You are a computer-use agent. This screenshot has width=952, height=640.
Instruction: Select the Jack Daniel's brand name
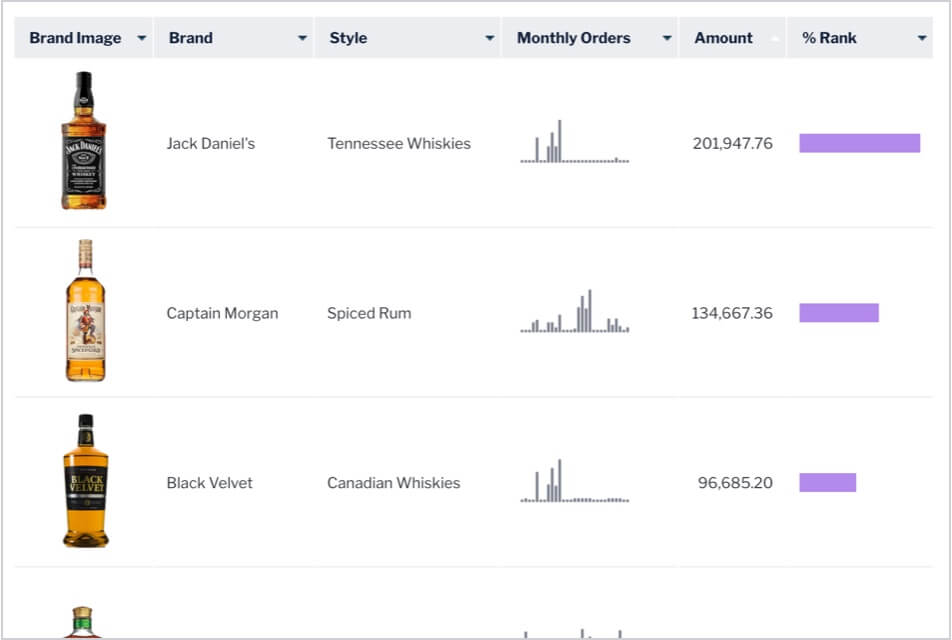tap(210, 143)
